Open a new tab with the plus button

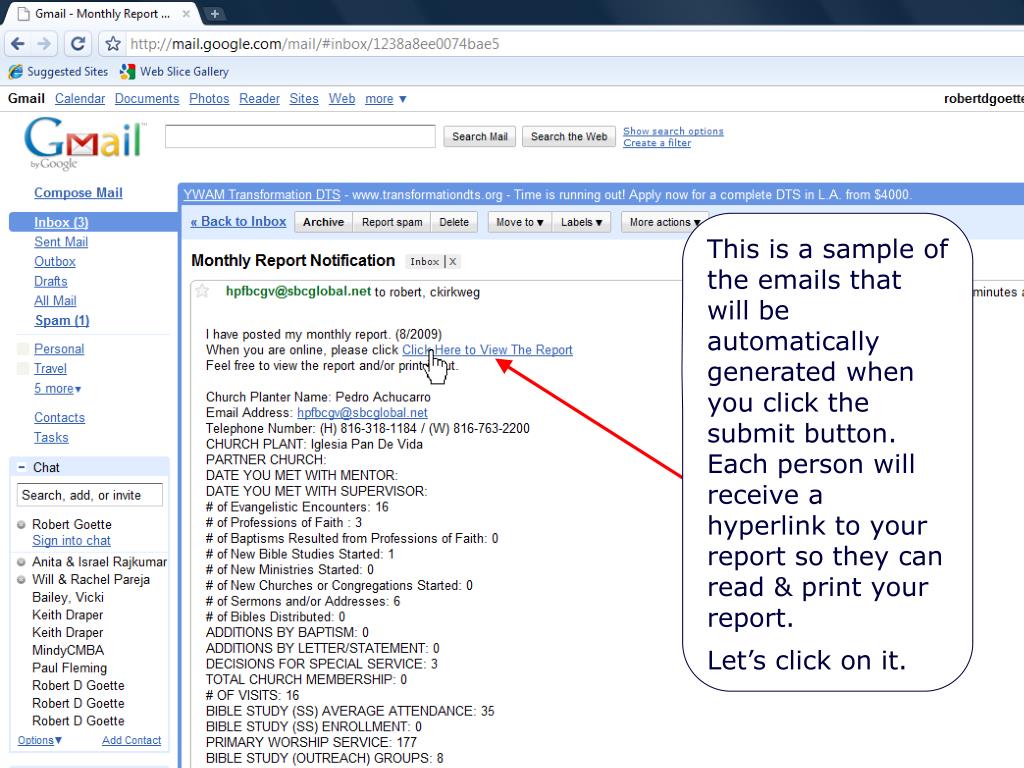pyautogui.click(x=214, y=13)
